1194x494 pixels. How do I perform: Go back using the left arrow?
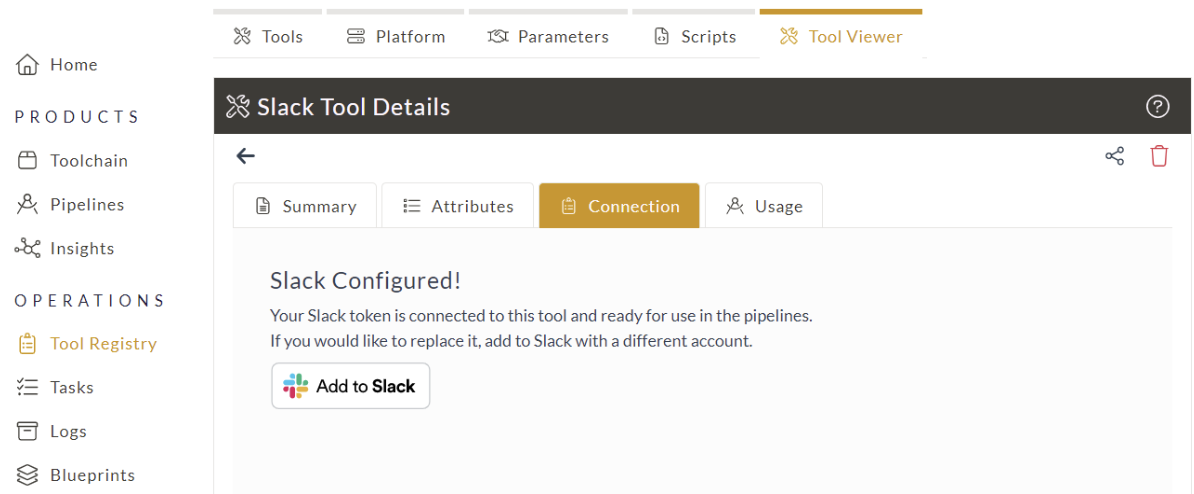245,157
